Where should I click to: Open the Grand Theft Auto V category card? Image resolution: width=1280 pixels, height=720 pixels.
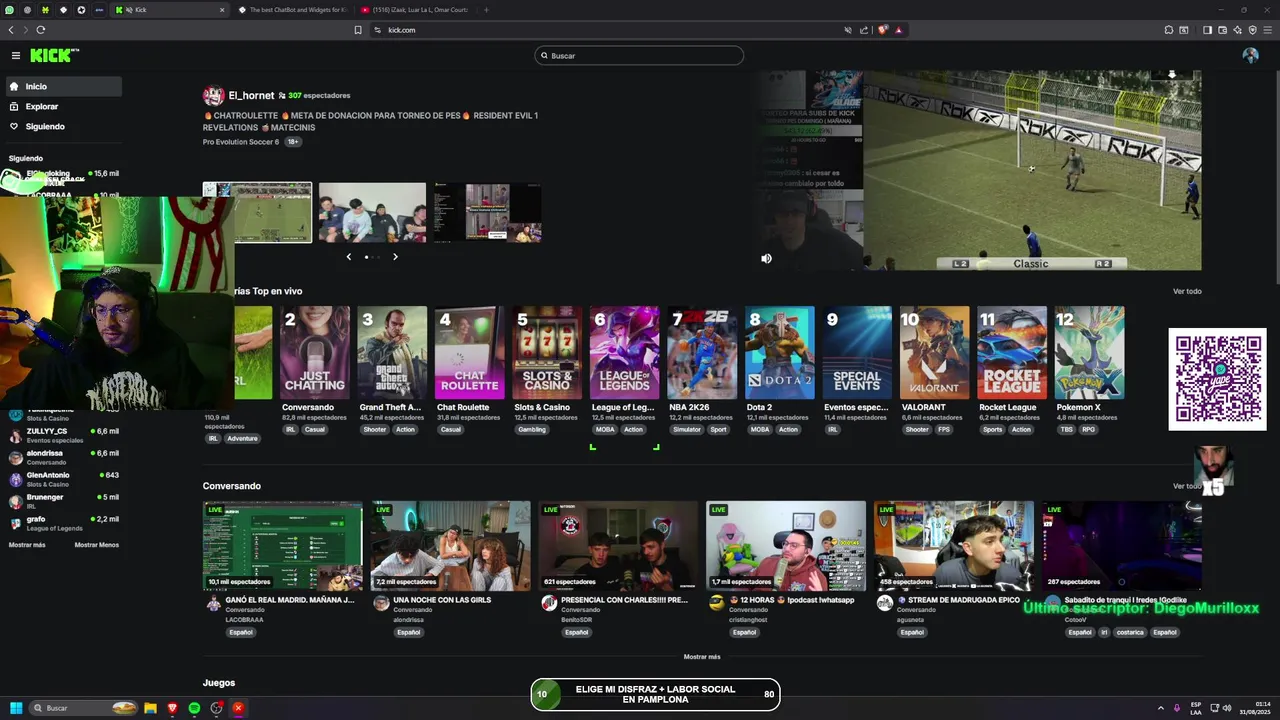pos(392,353)
